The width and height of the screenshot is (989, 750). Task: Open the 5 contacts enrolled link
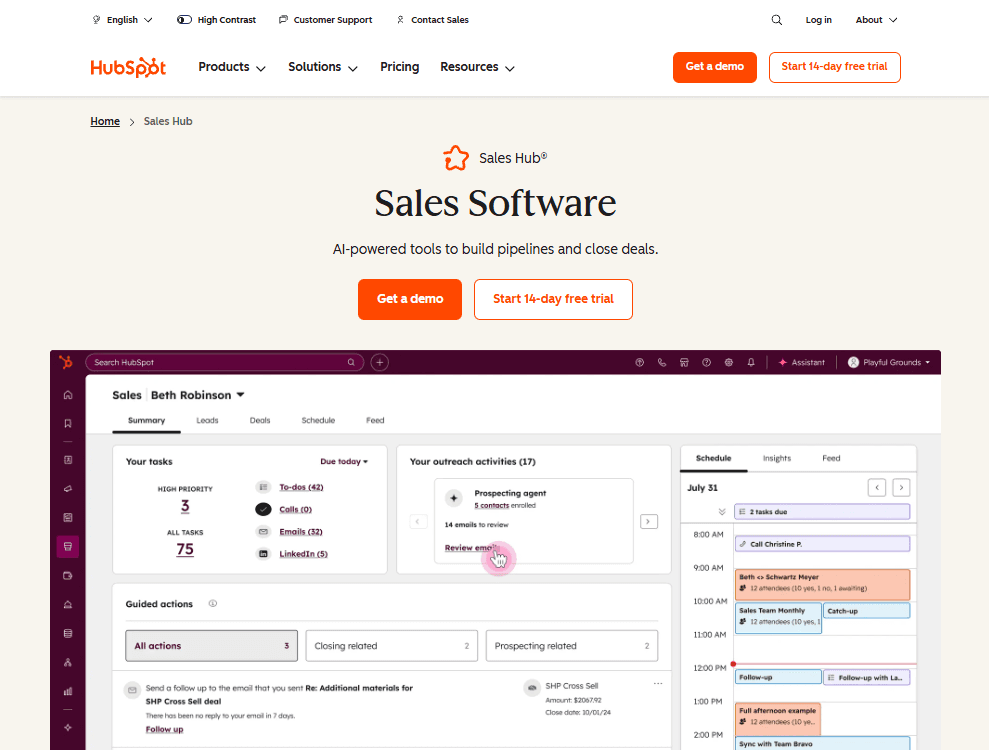pos(491,505)
